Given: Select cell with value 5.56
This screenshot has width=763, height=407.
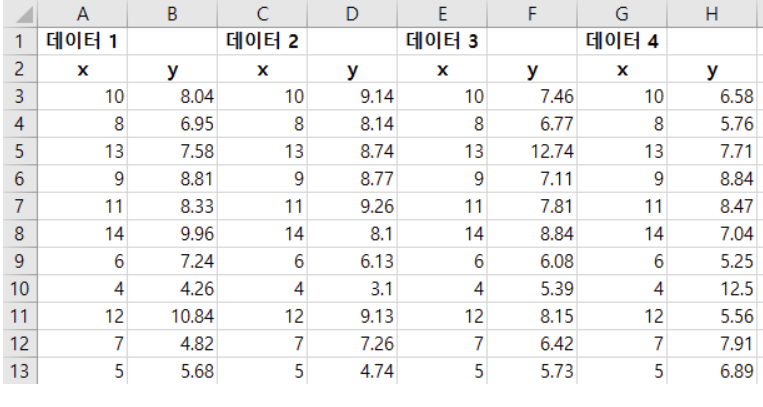Looking at the screenshot, I should pyautogui.click(x=711, y=316).
